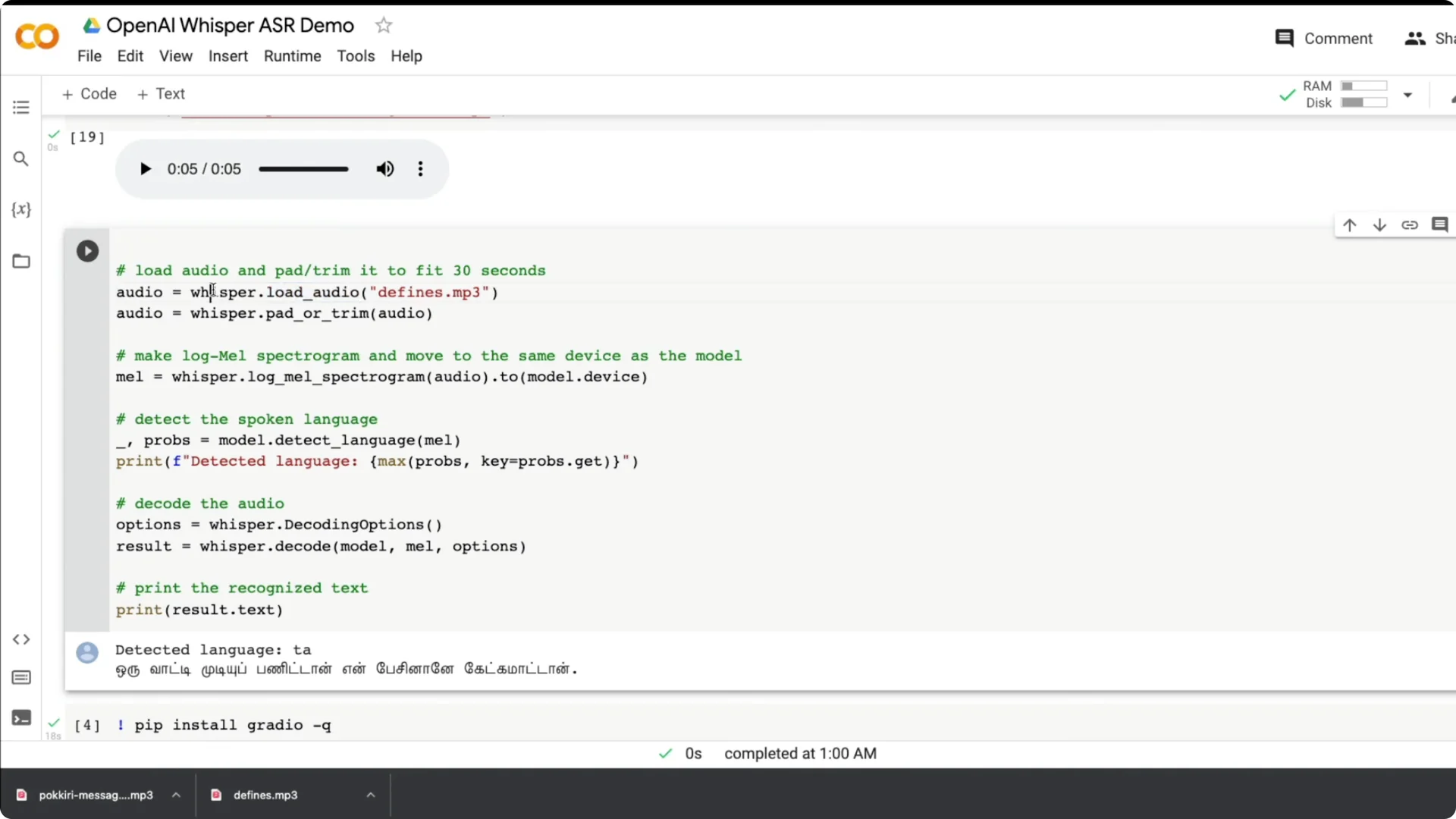The width and height of the screenshot is (1456, 819).
Task: Open a terminal from the sidebar
Action: 20,717
